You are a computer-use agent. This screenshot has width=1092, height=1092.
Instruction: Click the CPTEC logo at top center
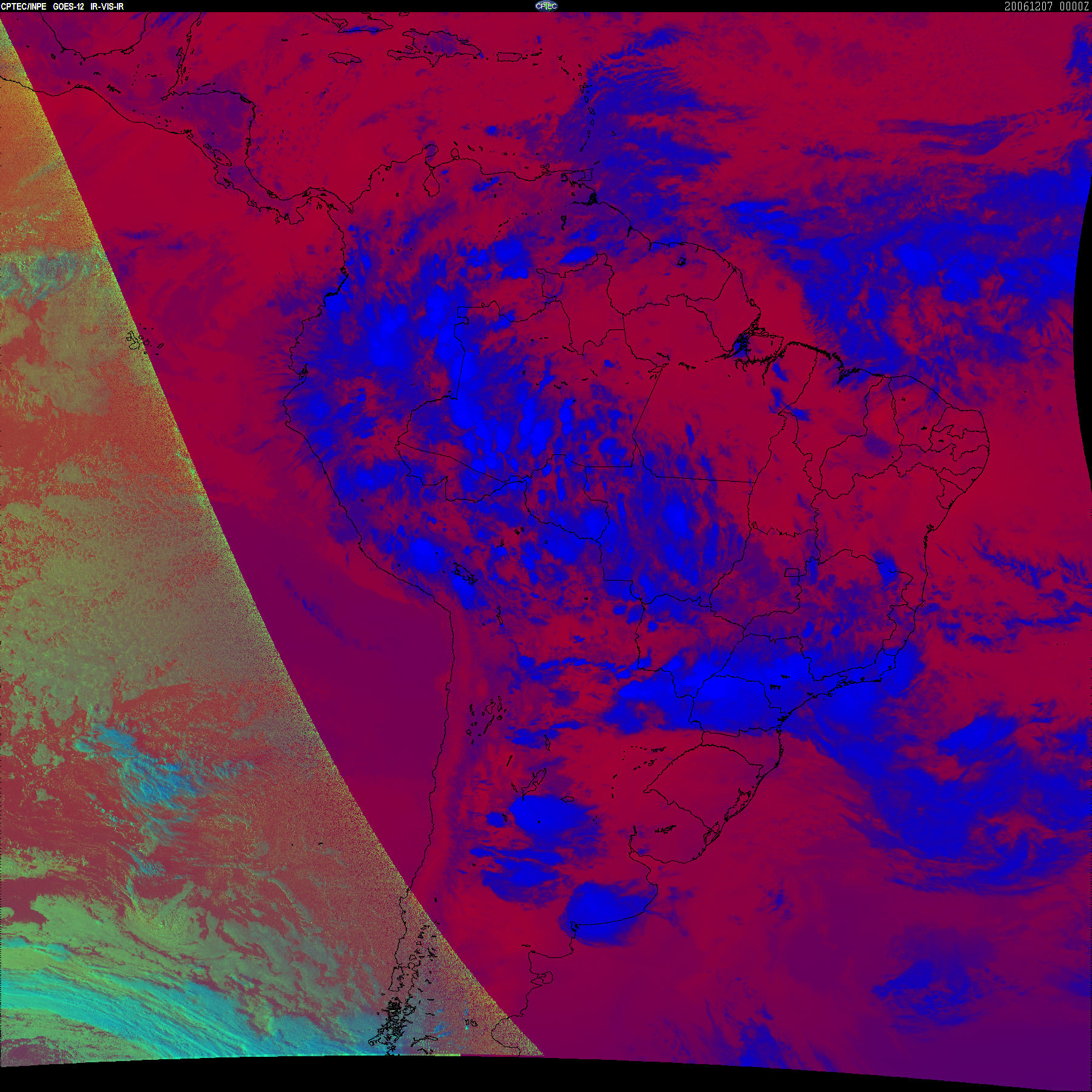click(546, 6)
